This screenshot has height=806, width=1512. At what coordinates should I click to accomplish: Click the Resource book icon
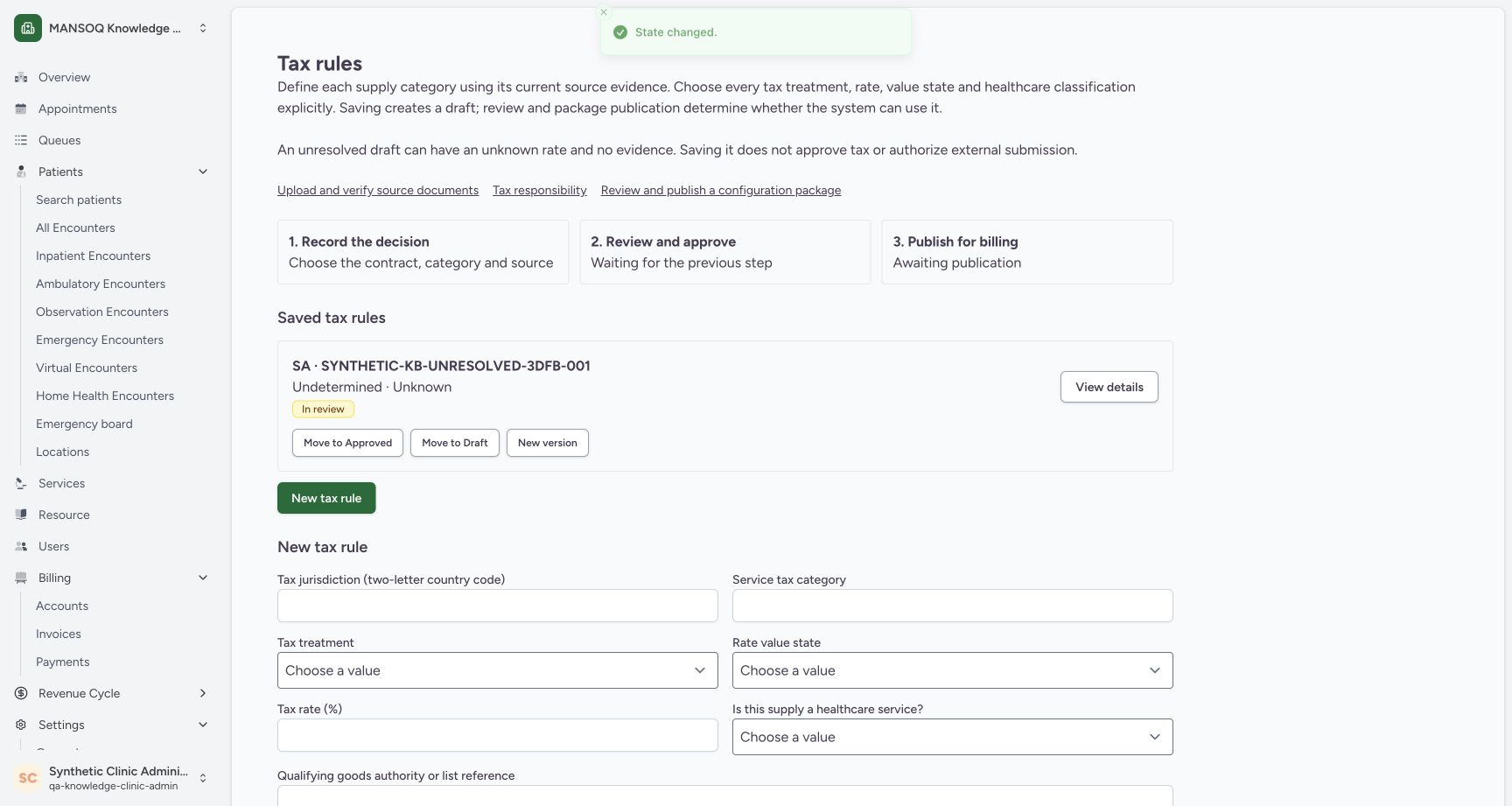tap(21, 515)
